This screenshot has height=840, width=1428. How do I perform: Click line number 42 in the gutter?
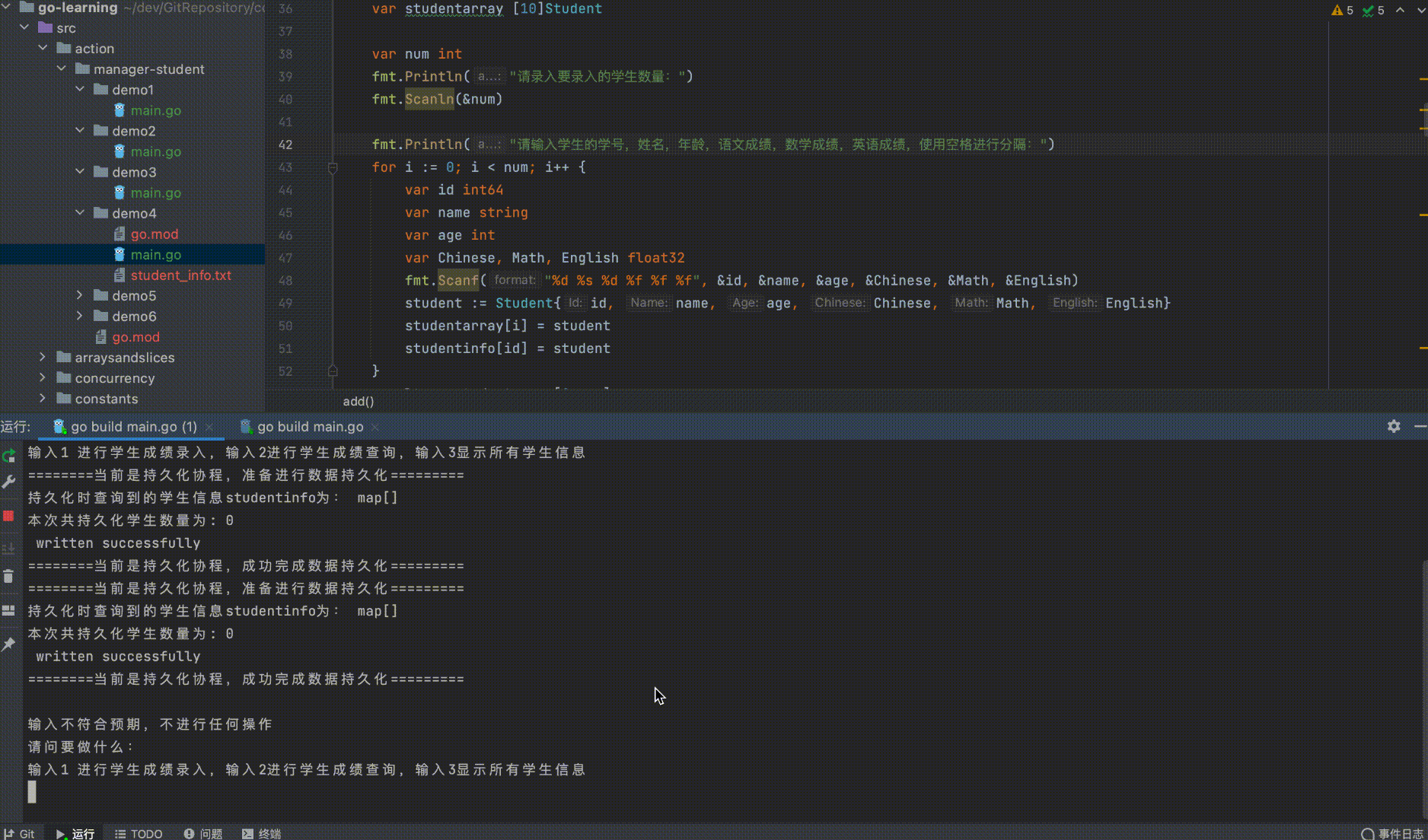click(285, 145)
